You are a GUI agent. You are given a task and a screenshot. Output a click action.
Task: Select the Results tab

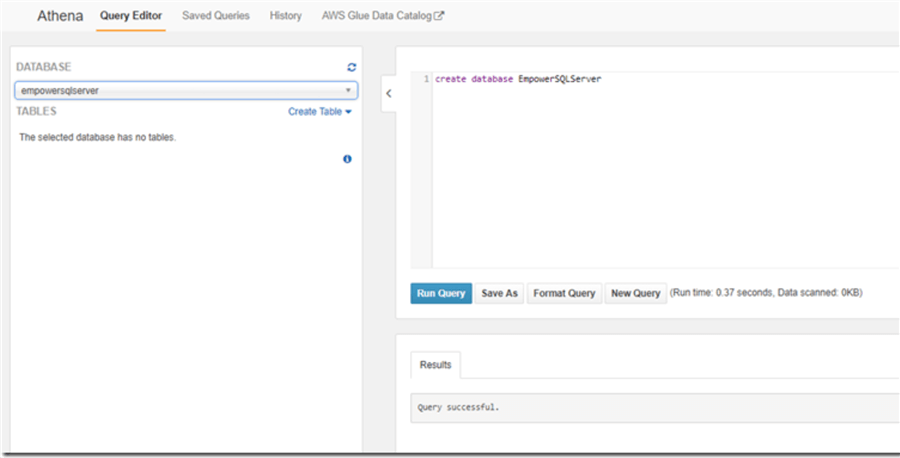tap(435, 365)
